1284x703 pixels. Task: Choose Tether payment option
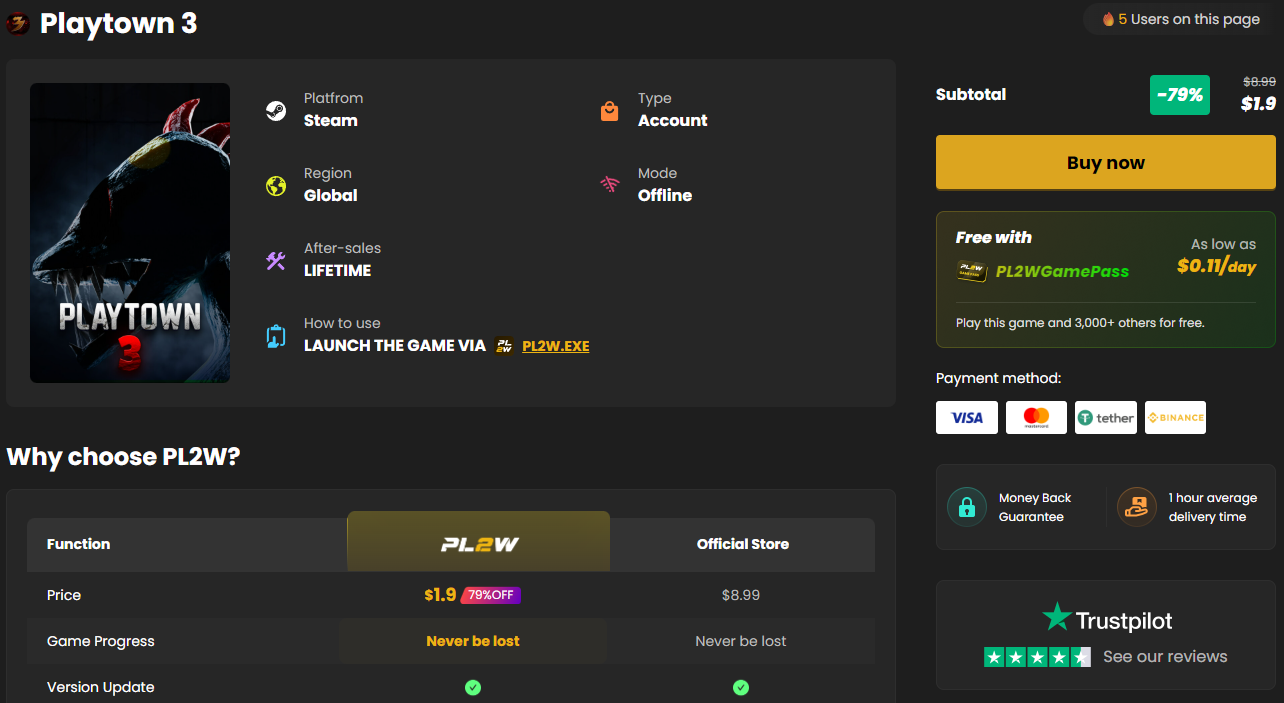pos(1105,418)
